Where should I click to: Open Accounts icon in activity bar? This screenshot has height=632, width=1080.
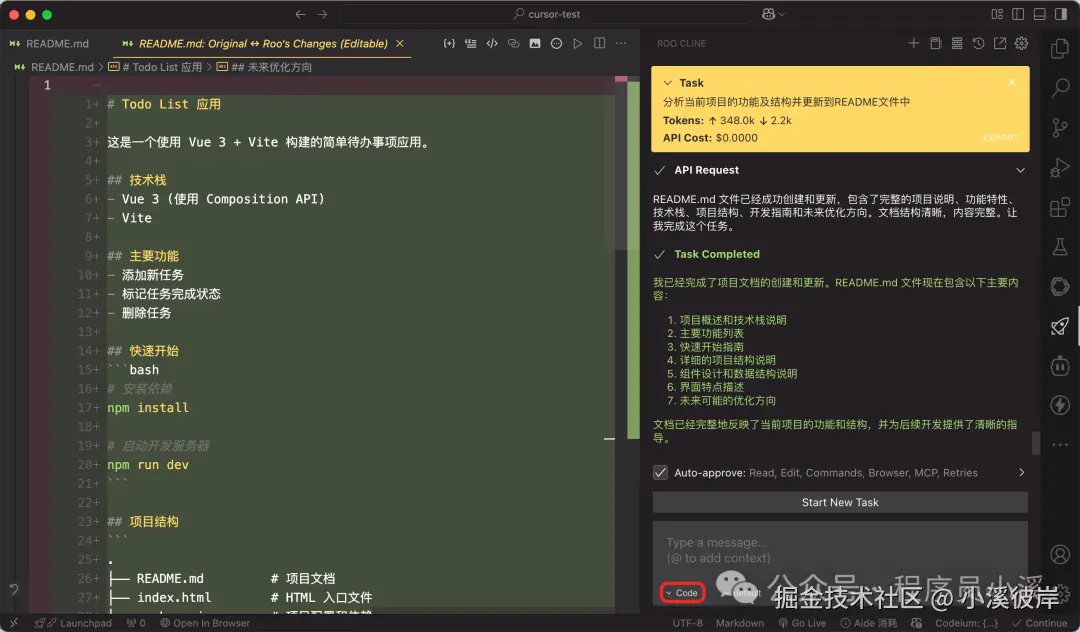(1060, 554)
